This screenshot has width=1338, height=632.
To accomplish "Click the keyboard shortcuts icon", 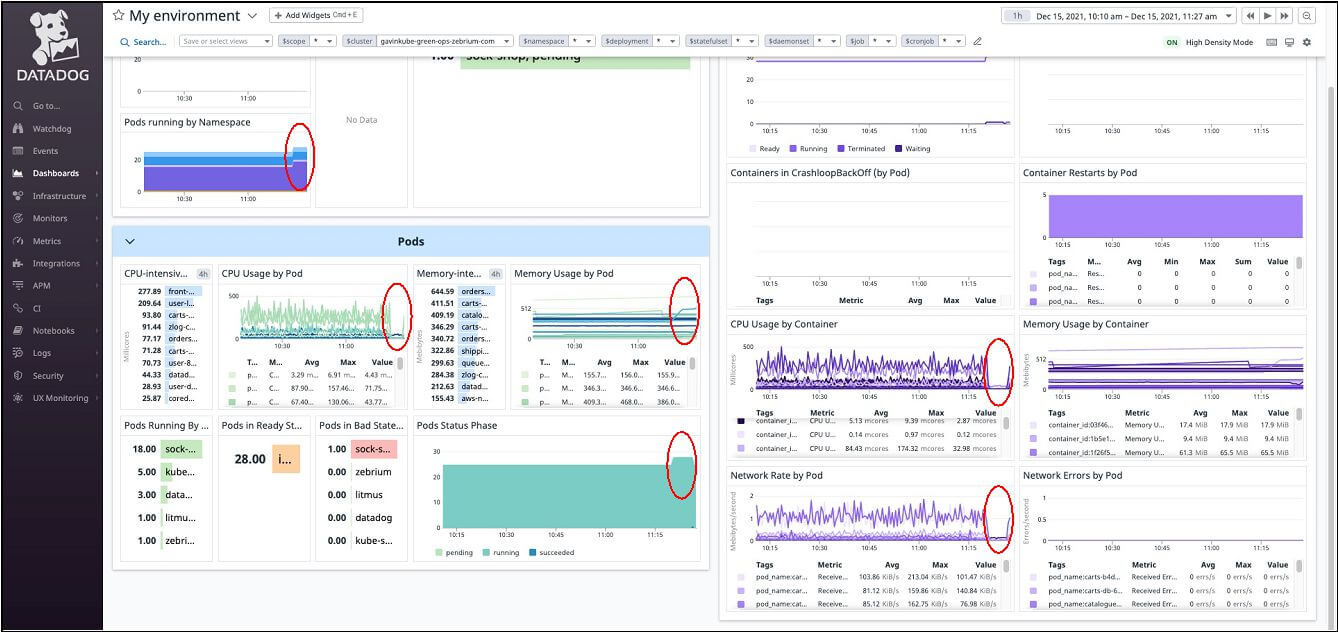I will click(x=1272, y=42).
